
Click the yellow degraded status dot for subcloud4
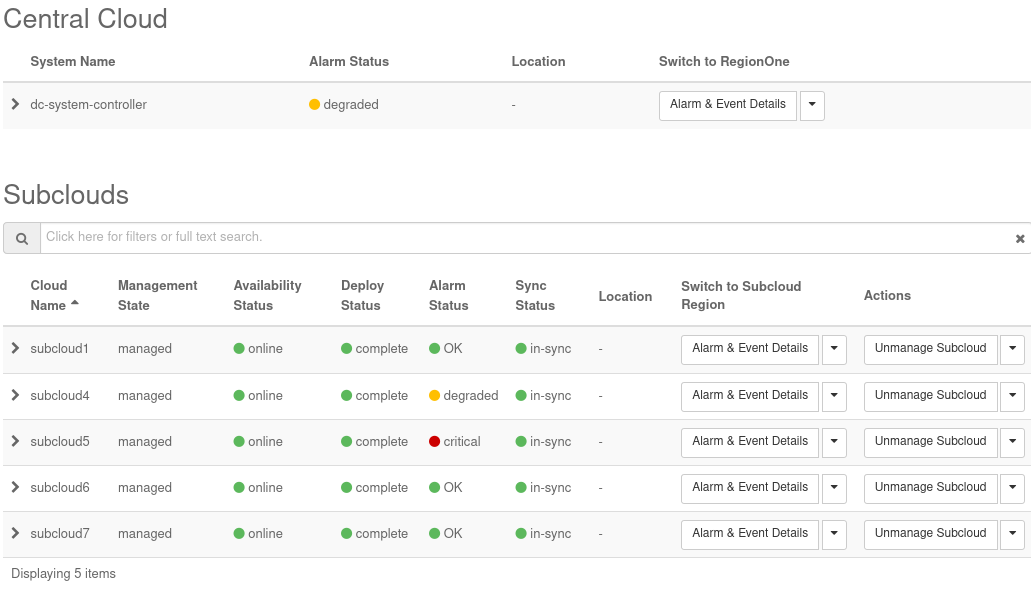435,396
